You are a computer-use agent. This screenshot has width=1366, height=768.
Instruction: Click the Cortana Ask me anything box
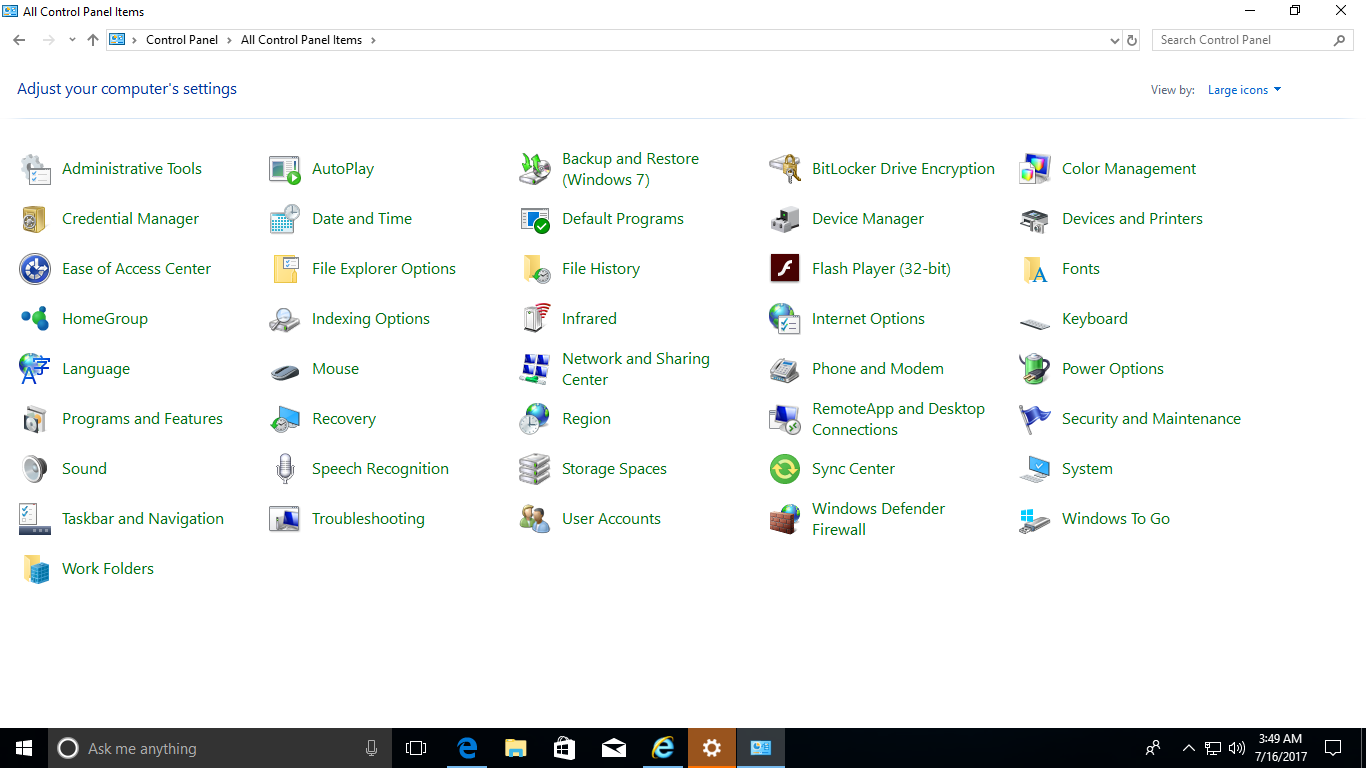tap(220, 748)
